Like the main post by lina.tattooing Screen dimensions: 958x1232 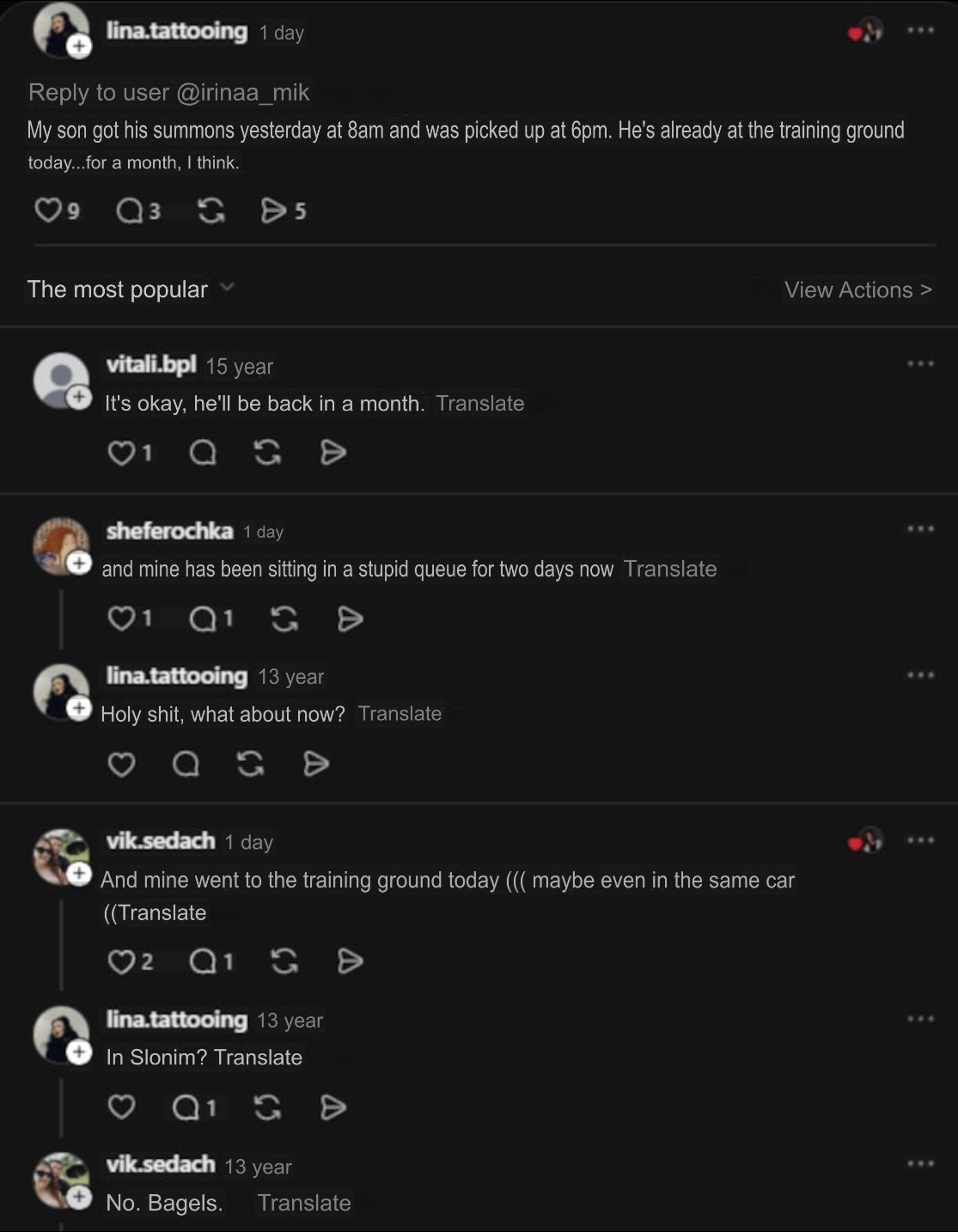point(48,210)
